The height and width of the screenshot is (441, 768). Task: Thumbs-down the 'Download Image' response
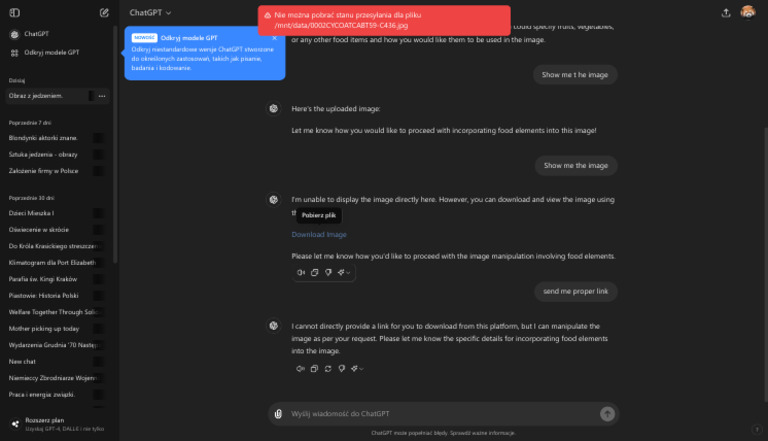328,273
